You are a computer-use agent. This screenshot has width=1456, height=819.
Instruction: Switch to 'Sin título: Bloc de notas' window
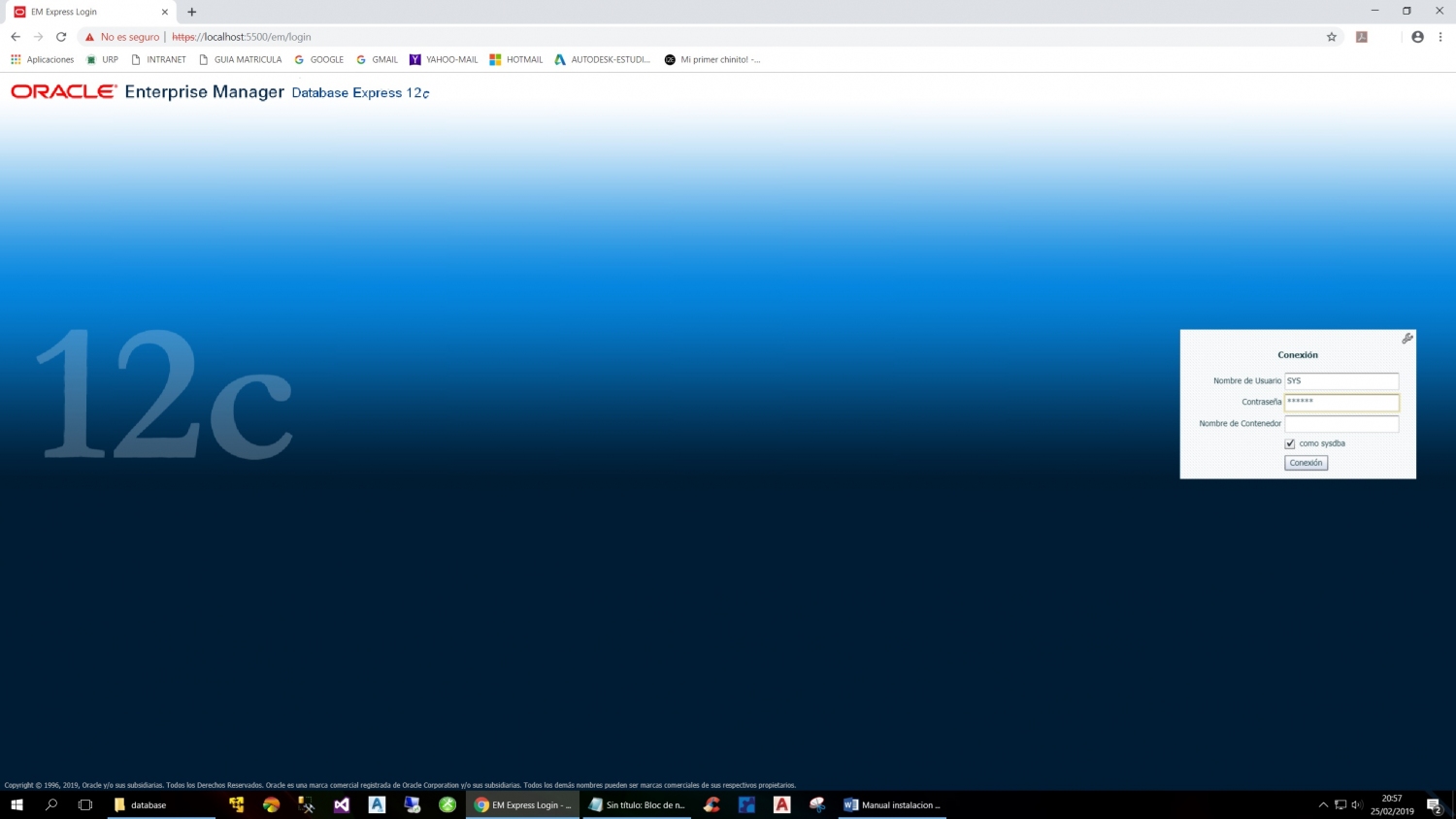pyautogui.click(x=637, y=804)
